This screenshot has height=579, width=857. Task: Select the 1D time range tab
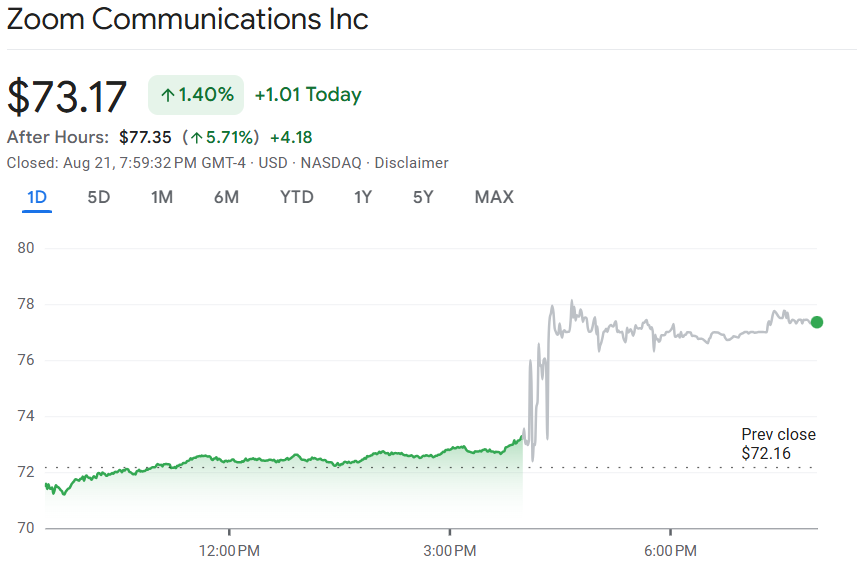point(37,197)
